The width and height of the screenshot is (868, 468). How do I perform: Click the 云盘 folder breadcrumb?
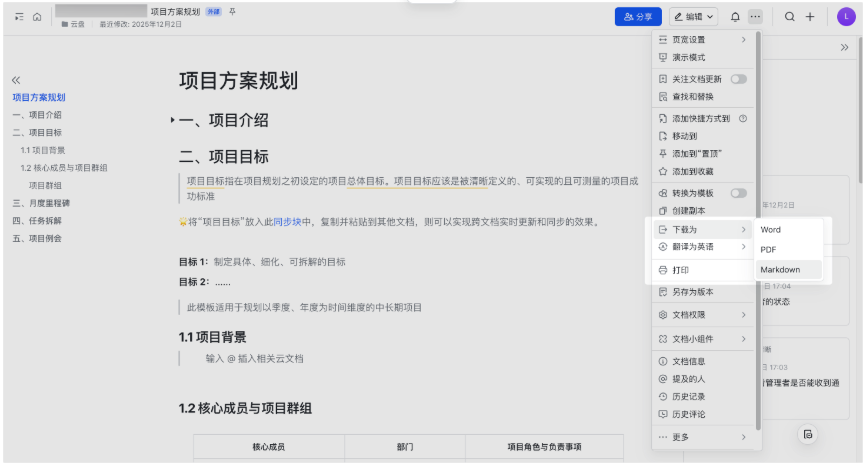coord(73,24)
